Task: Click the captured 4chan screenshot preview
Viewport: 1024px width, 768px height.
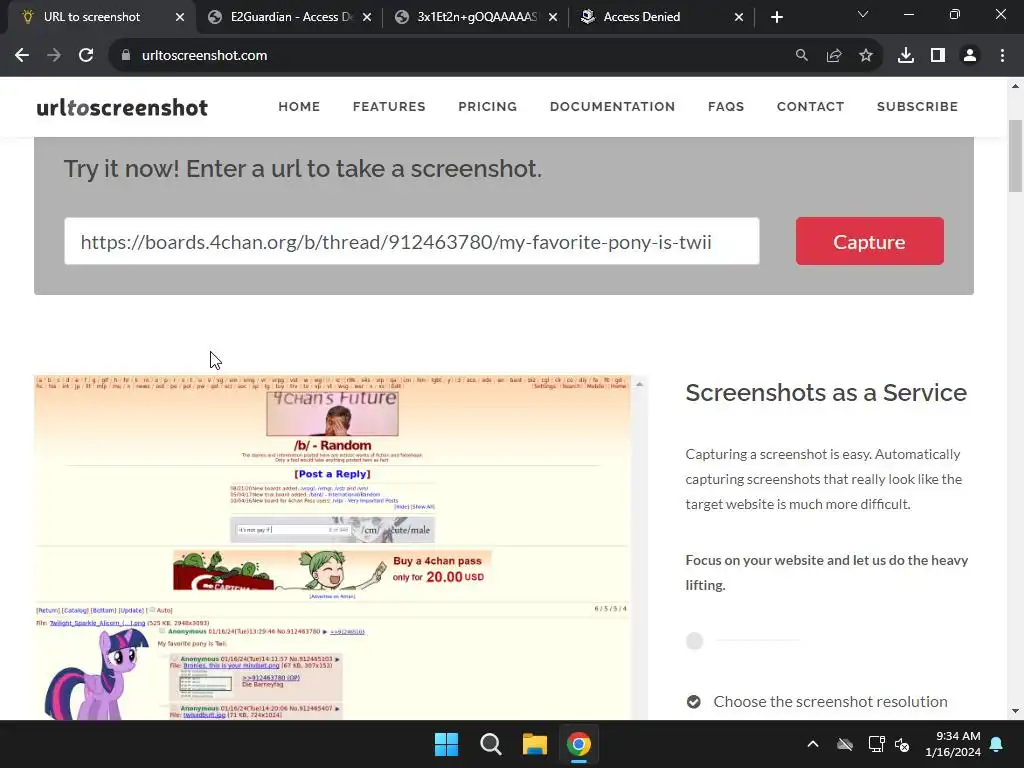Action: 333,547
